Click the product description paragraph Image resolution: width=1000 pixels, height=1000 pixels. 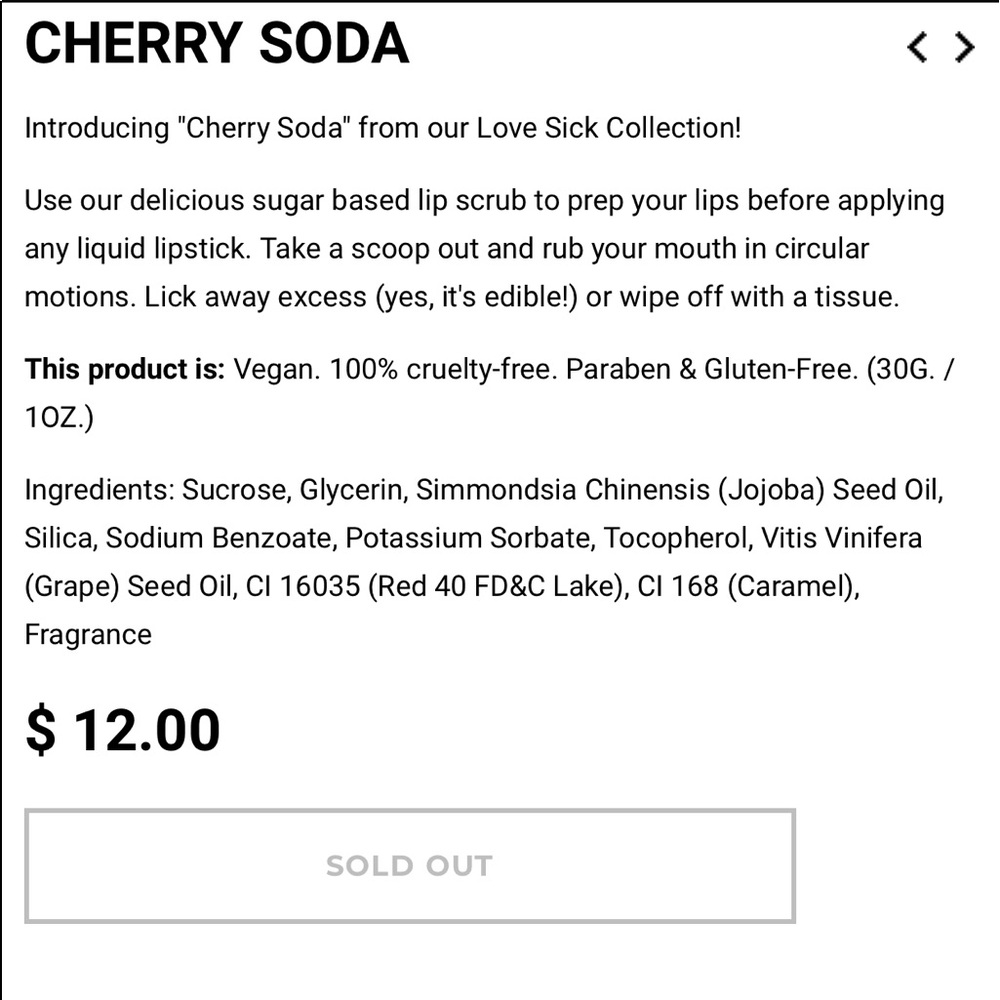click(x=484, y=248)
